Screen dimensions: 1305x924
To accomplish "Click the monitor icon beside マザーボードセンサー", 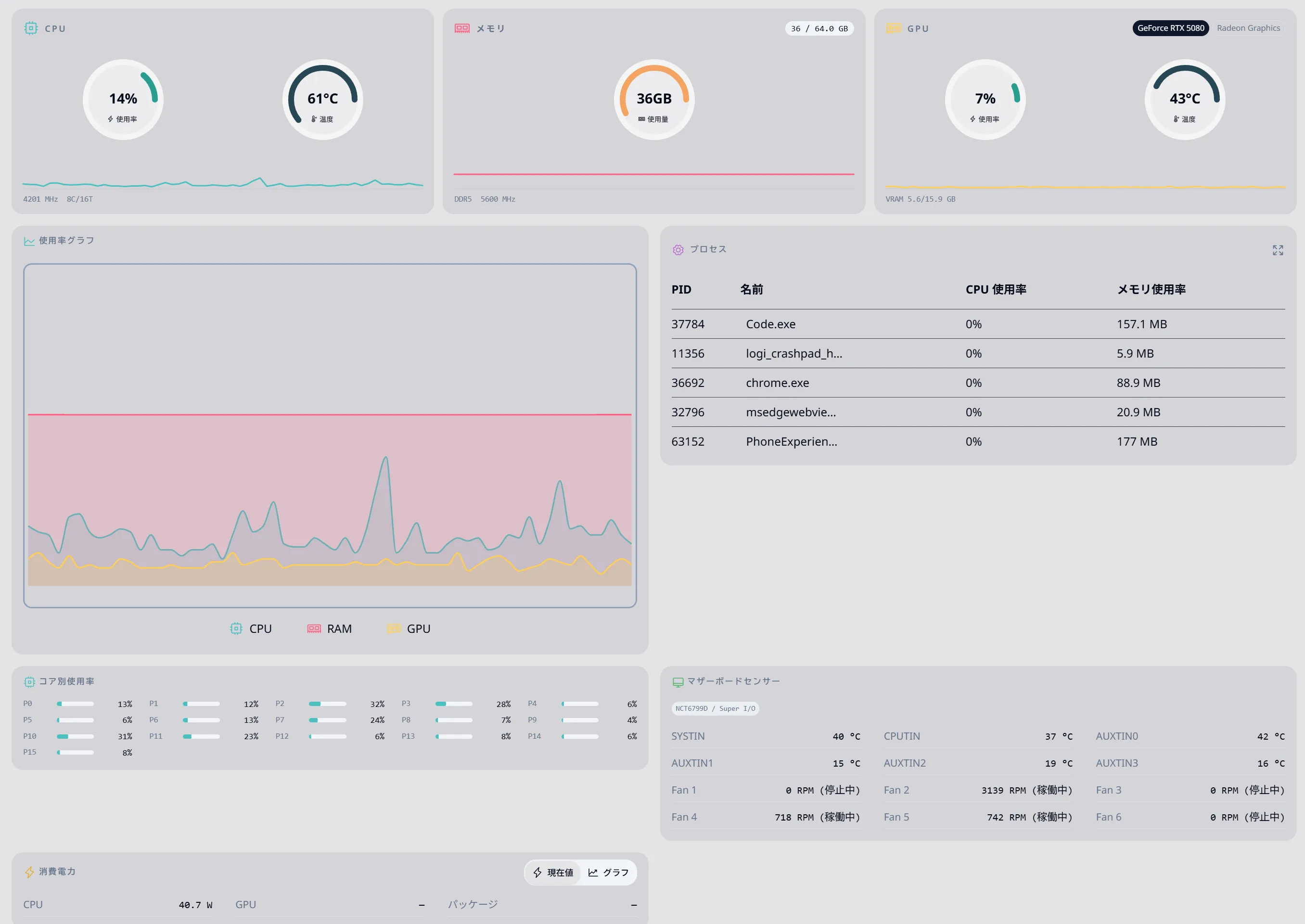I will click(678, 681).
